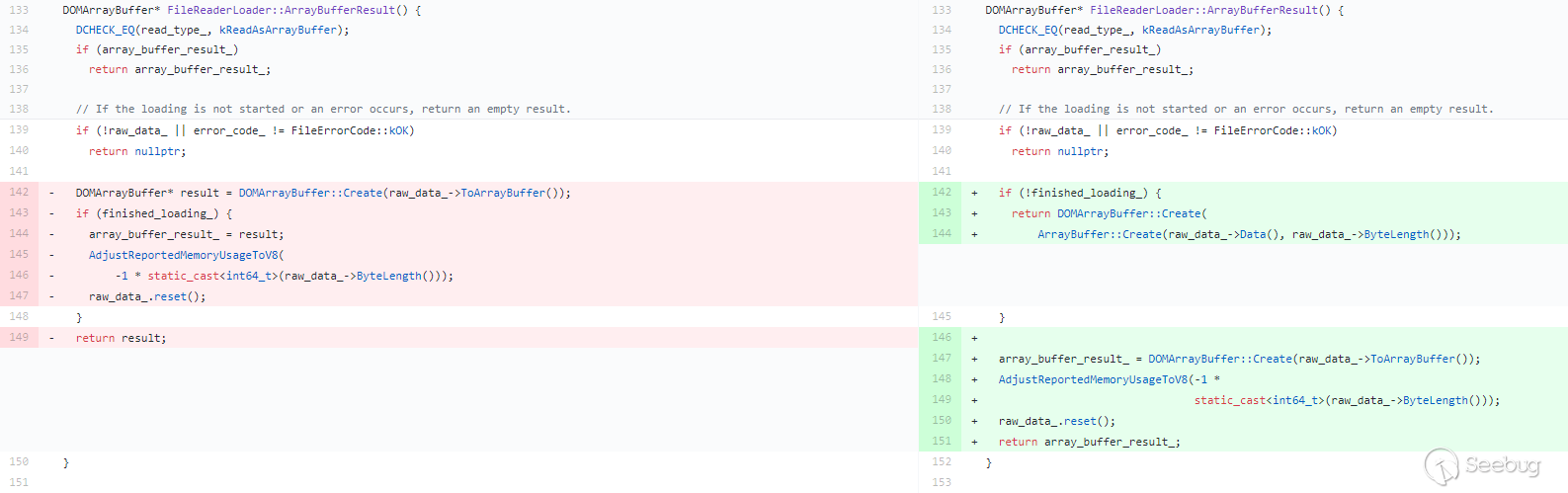Click line number 149 in the left pane

point(19,337)
